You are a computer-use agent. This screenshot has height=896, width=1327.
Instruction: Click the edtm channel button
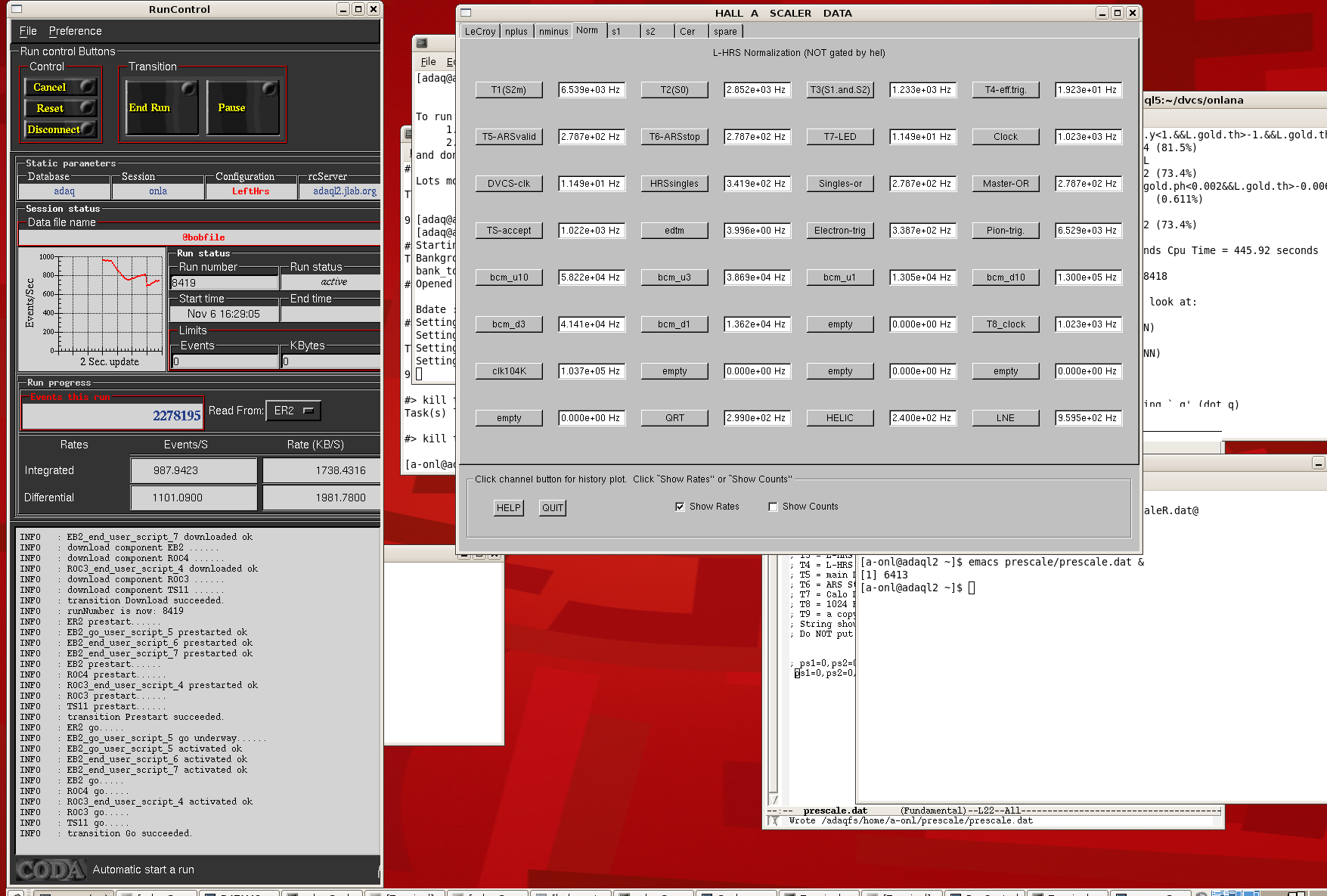[674, 231]
